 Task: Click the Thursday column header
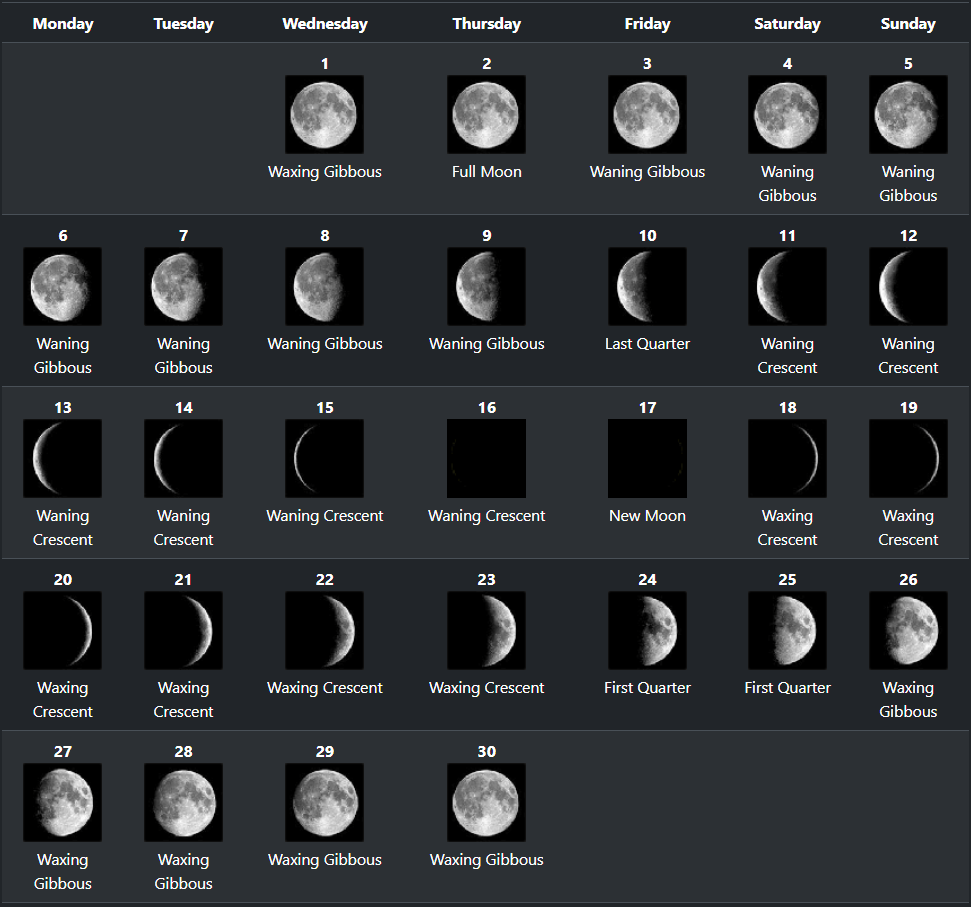486,24
